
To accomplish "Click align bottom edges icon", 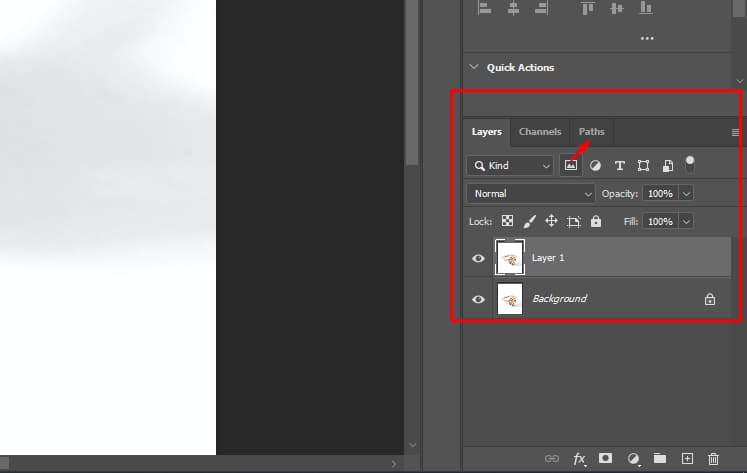I will [646, 8].
